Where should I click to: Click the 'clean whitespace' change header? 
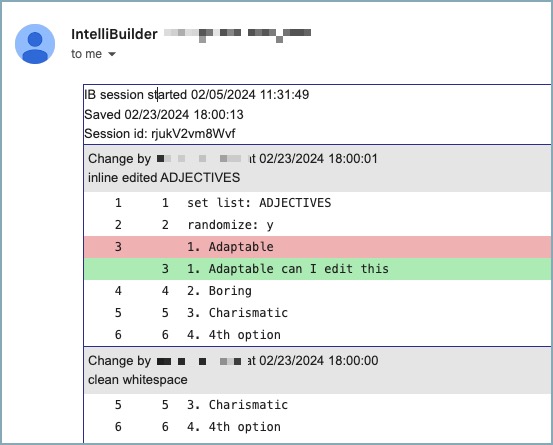point(138,380)
